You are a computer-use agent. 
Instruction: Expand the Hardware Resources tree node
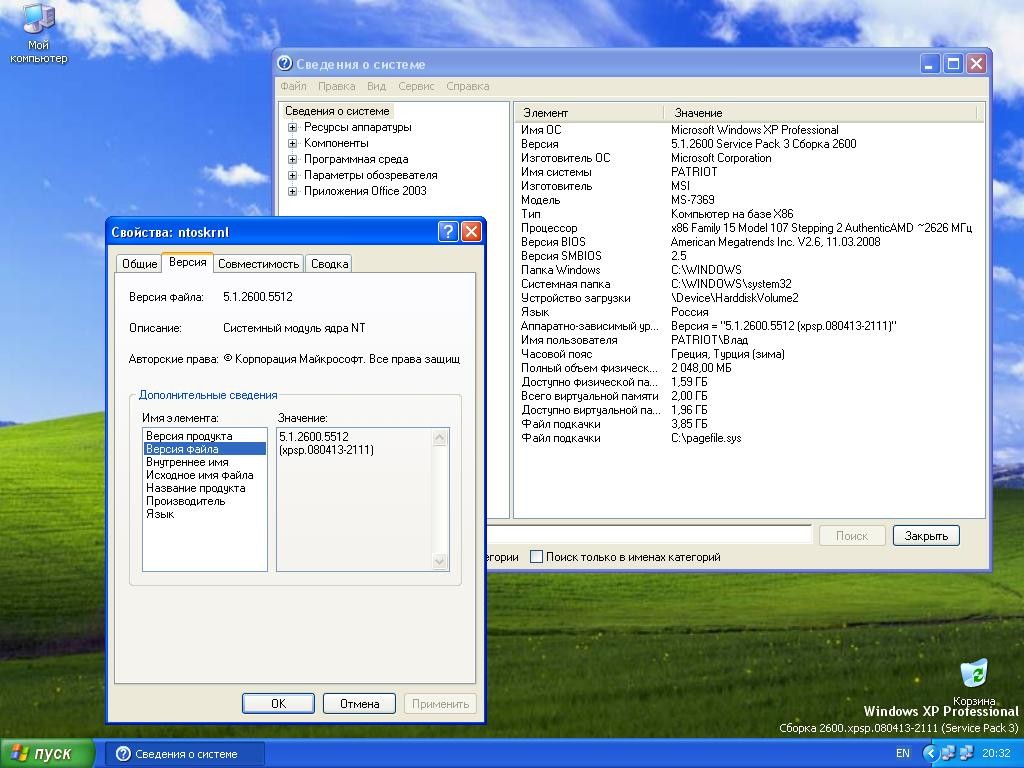pos(293,127)
